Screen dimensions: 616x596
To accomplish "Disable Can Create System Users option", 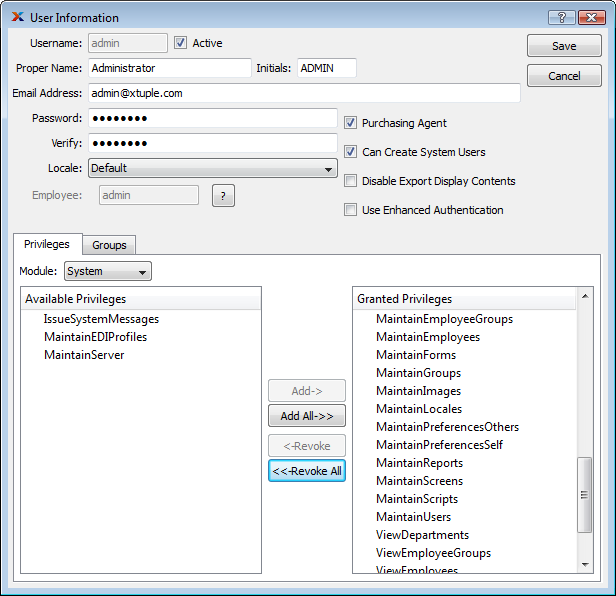I will coord(351,152).
